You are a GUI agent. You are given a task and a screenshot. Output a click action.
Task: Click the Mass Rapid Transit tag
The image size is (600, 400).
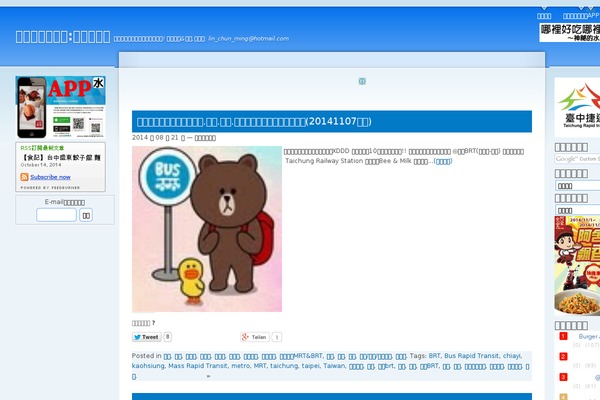click(x=198, y=366)
